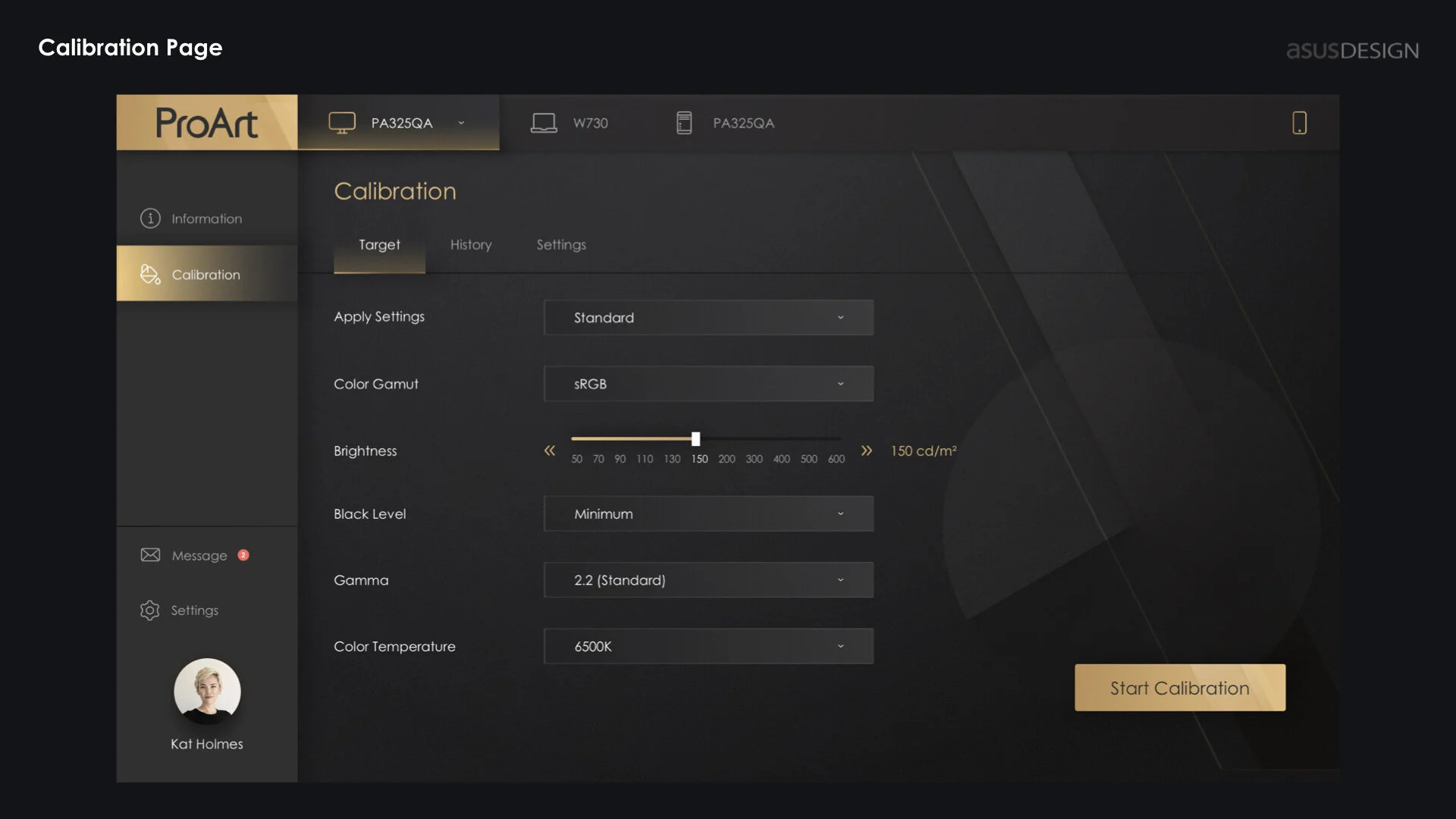
Task: Select the W730 laptop icon
Action: [544, 123]
